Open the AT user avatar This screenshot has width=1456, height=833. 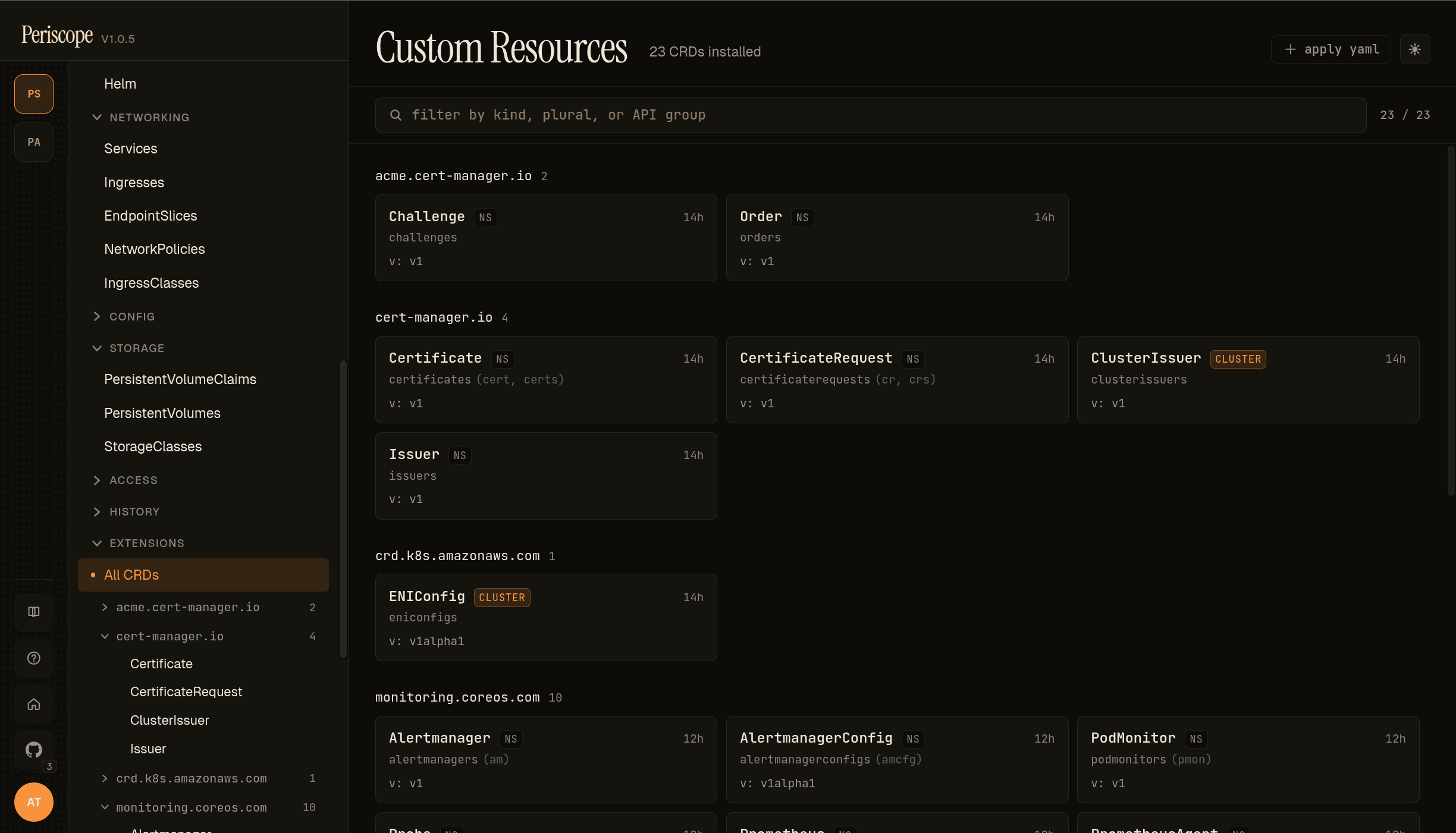pyautogui.click(x=34, y=802)
